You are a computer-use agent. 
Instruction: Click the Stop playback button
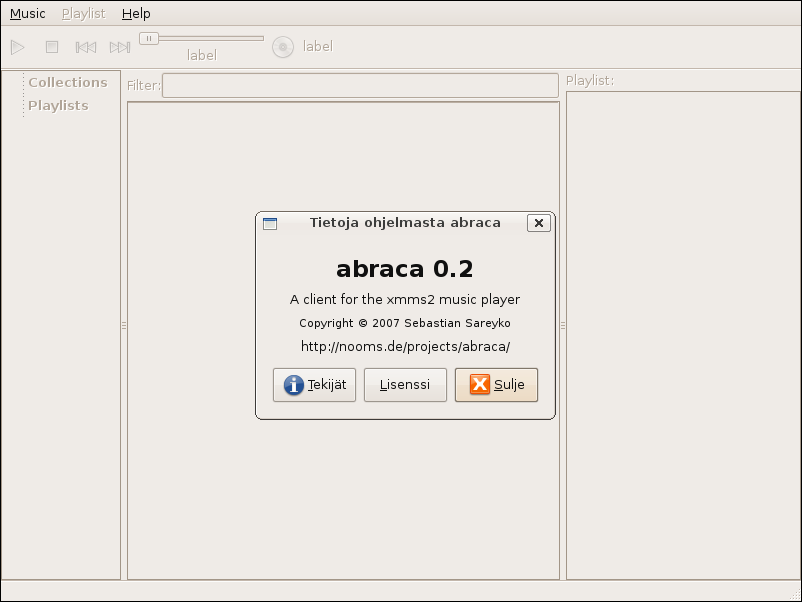pyautogui.click(x=52, y=47)
